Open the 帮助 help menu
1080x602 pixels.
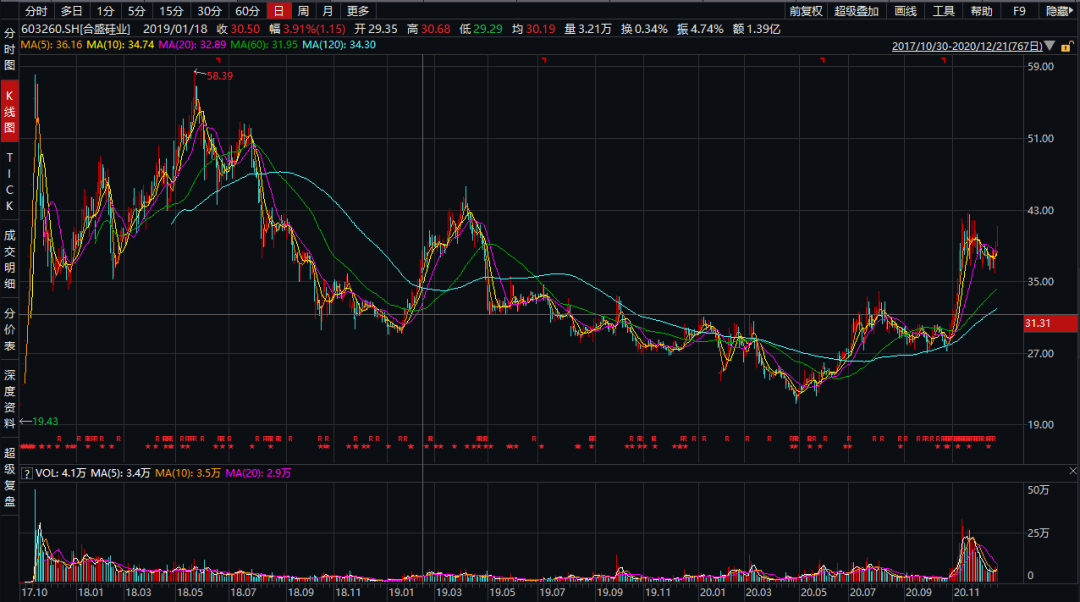coord(982,11)
